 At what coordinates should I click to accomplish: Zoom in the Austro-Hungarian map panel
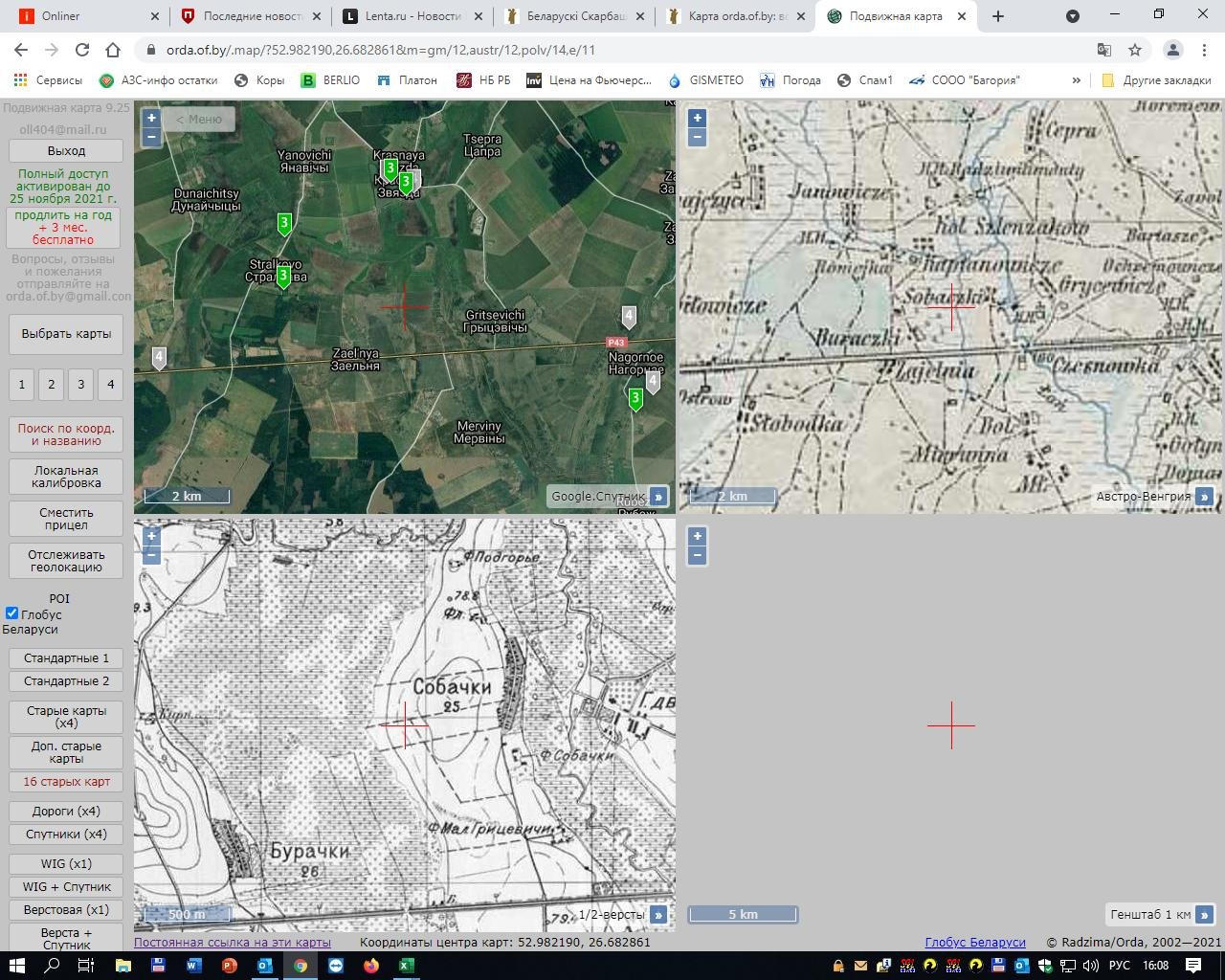coord(697,118)
